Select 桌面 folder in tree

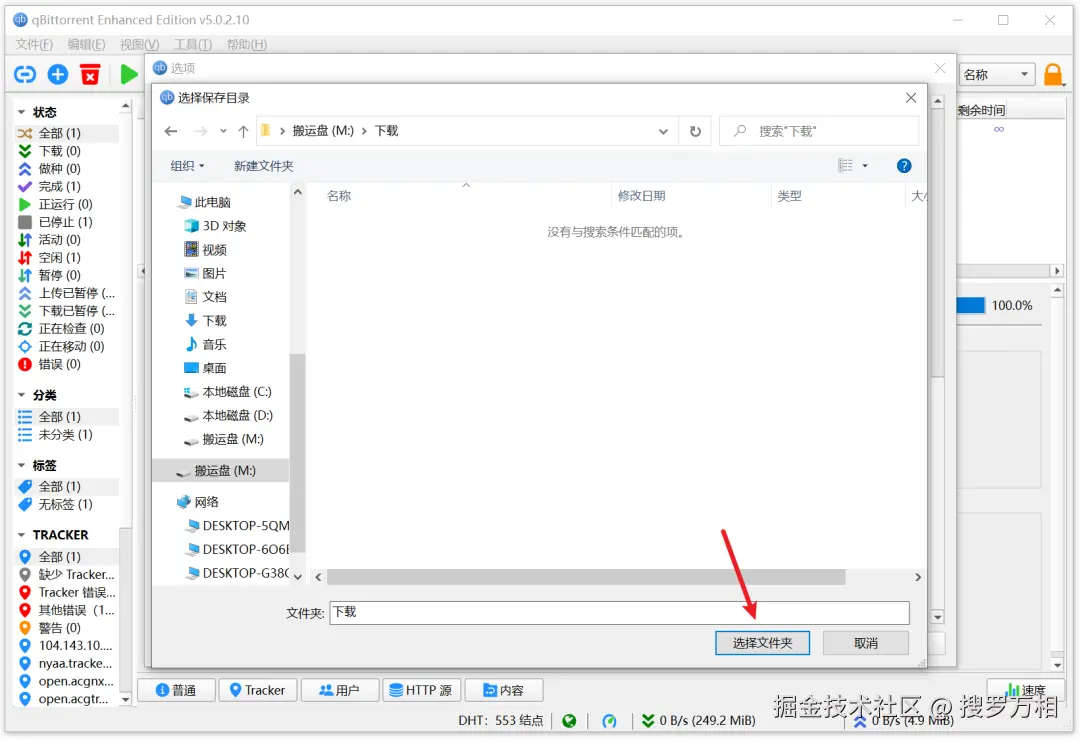205,368
